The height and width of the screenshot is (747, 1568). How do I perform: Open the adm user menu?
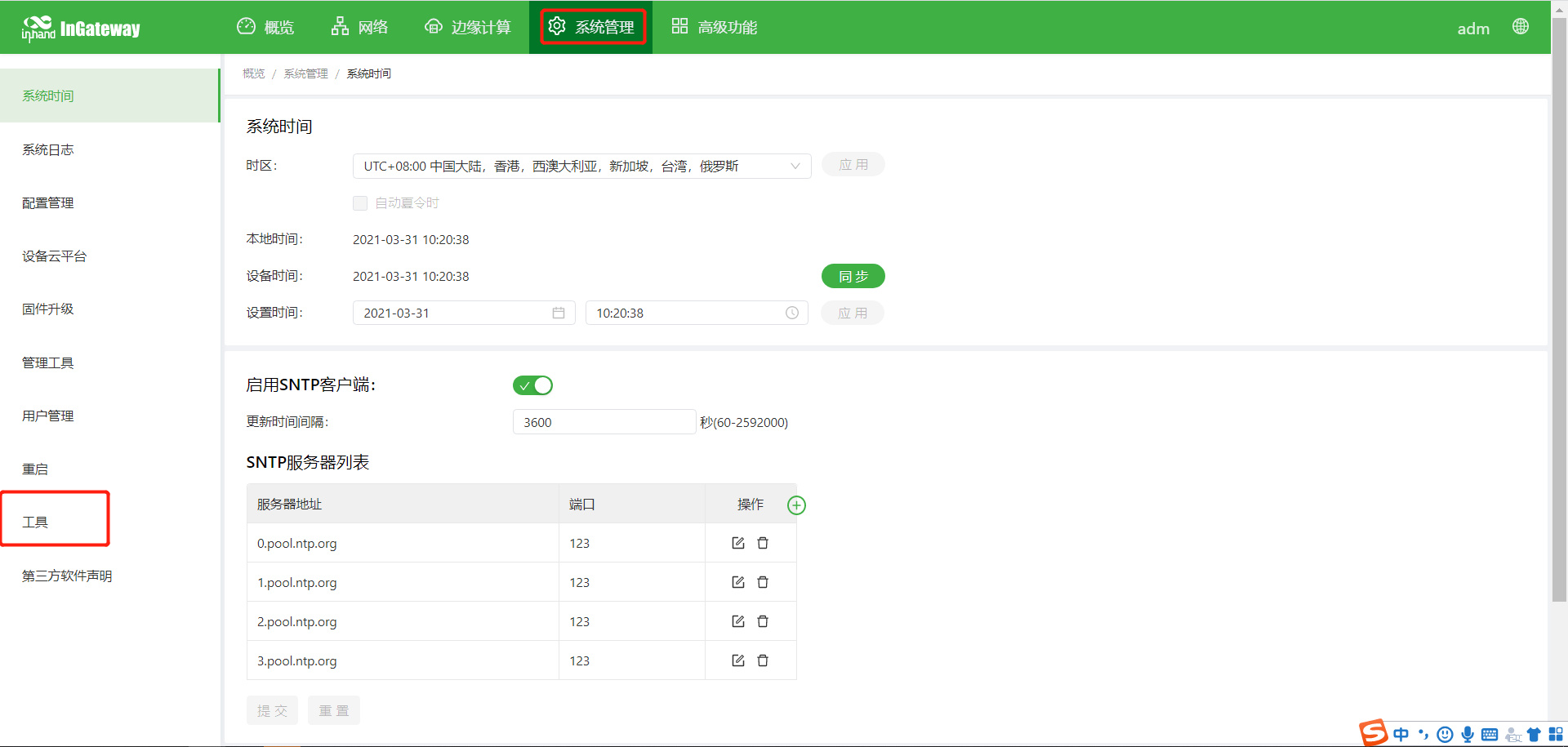coord(1472,29)
